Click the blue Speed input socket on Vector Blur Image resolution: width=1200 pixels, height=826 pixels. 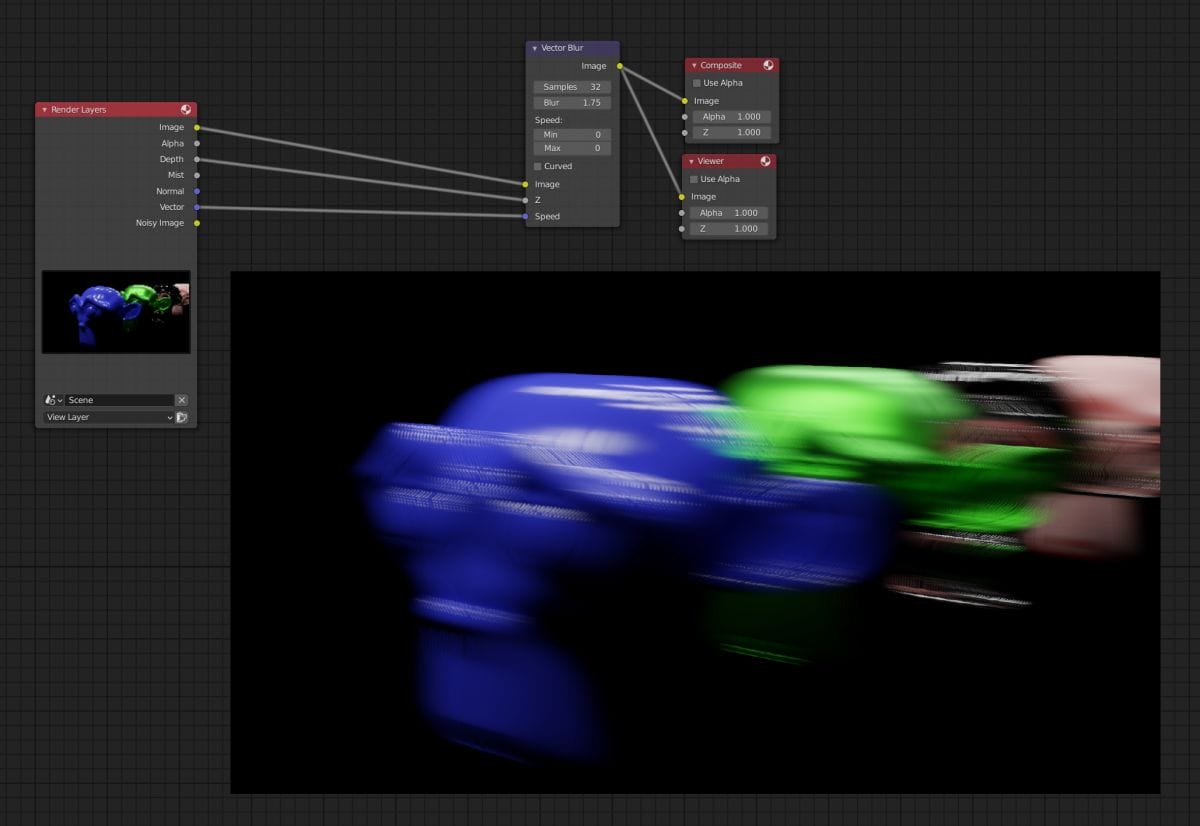click(x=526, y=216)
